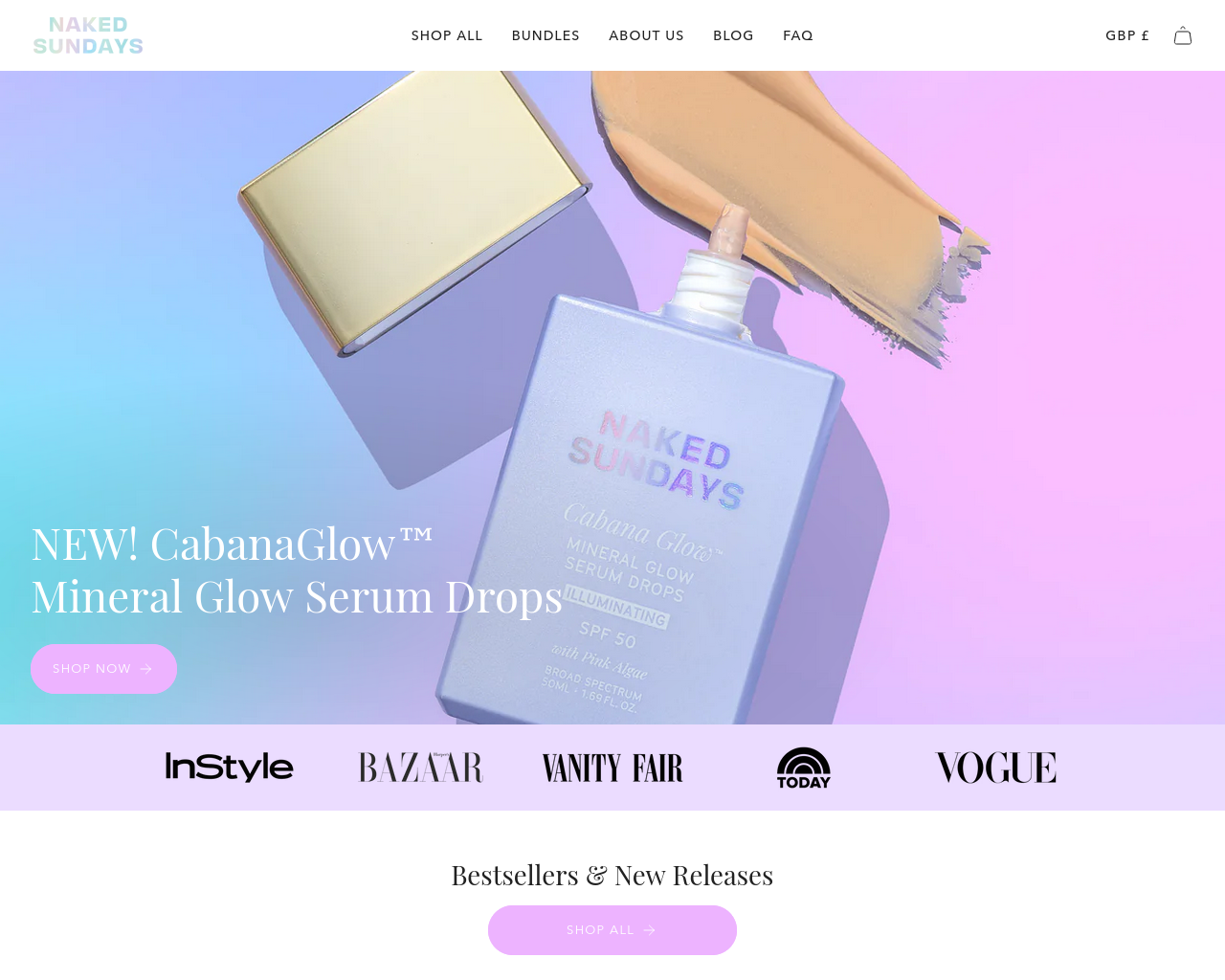
Task: Click the InStyle press logo
Action: tap(230, 768)
